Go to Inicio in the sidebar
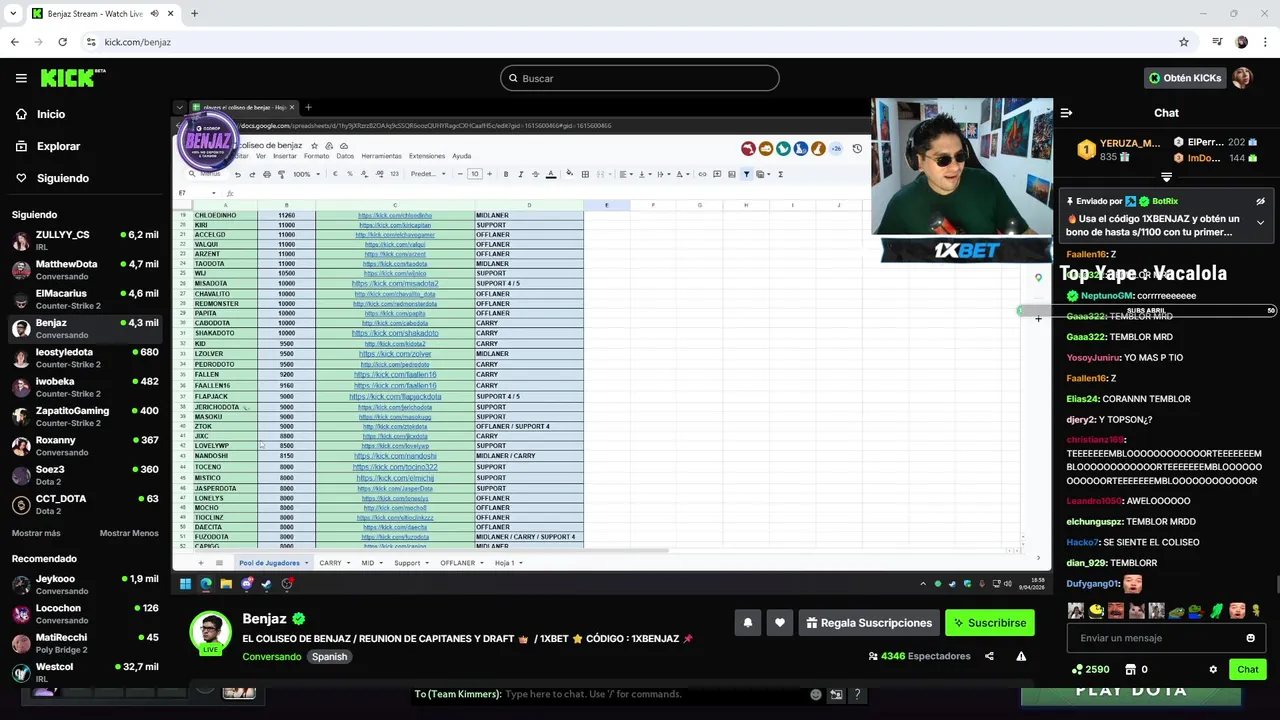Viewport: 1280px width, 720px height. click(x=51, y=114)
